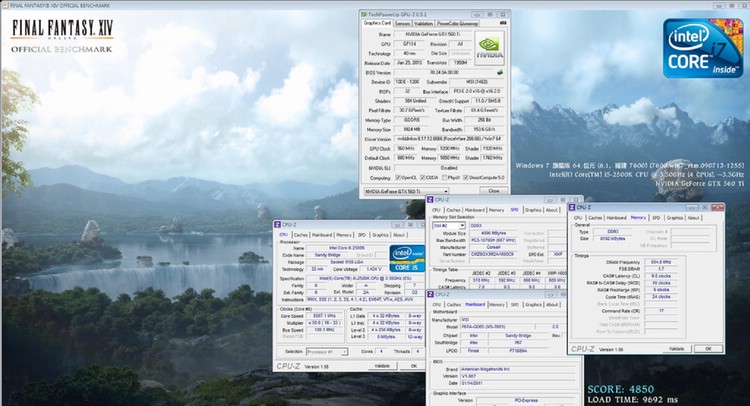Click the CPU-Z icon of the Memory window
The image size is (750, 406).
[x=572, y=207]
